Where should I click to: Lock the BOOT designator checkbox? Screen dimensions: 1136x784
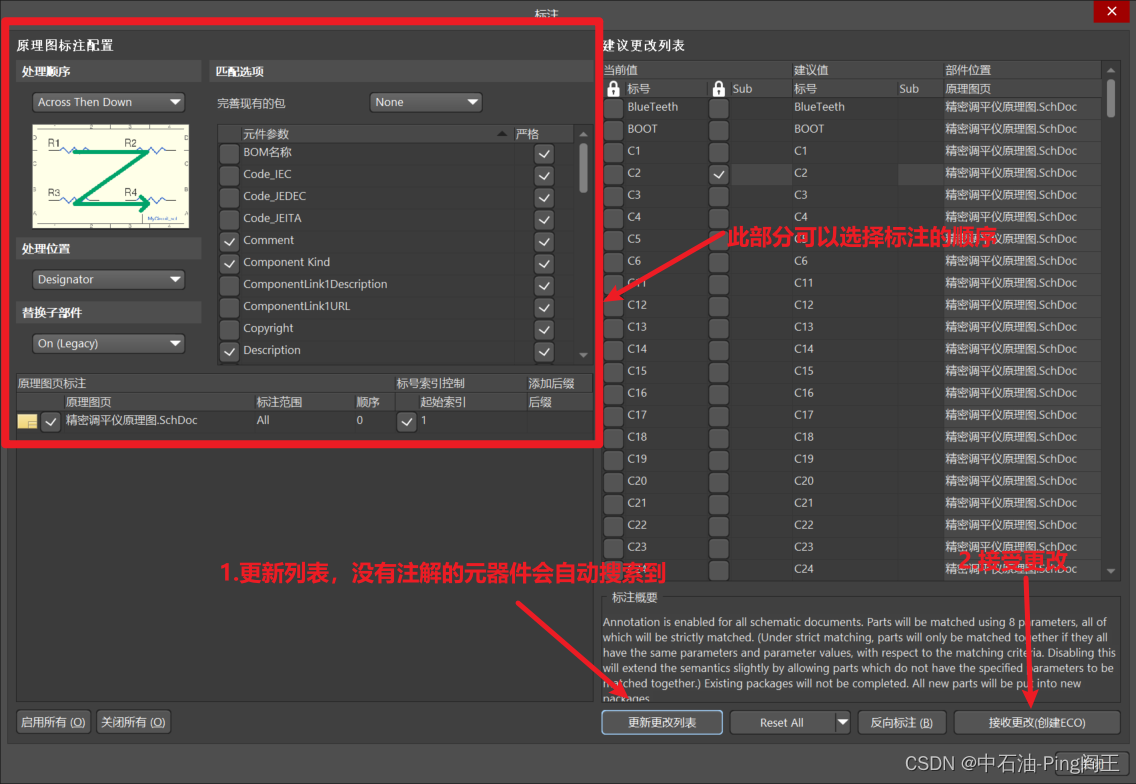tap(614, 130)
